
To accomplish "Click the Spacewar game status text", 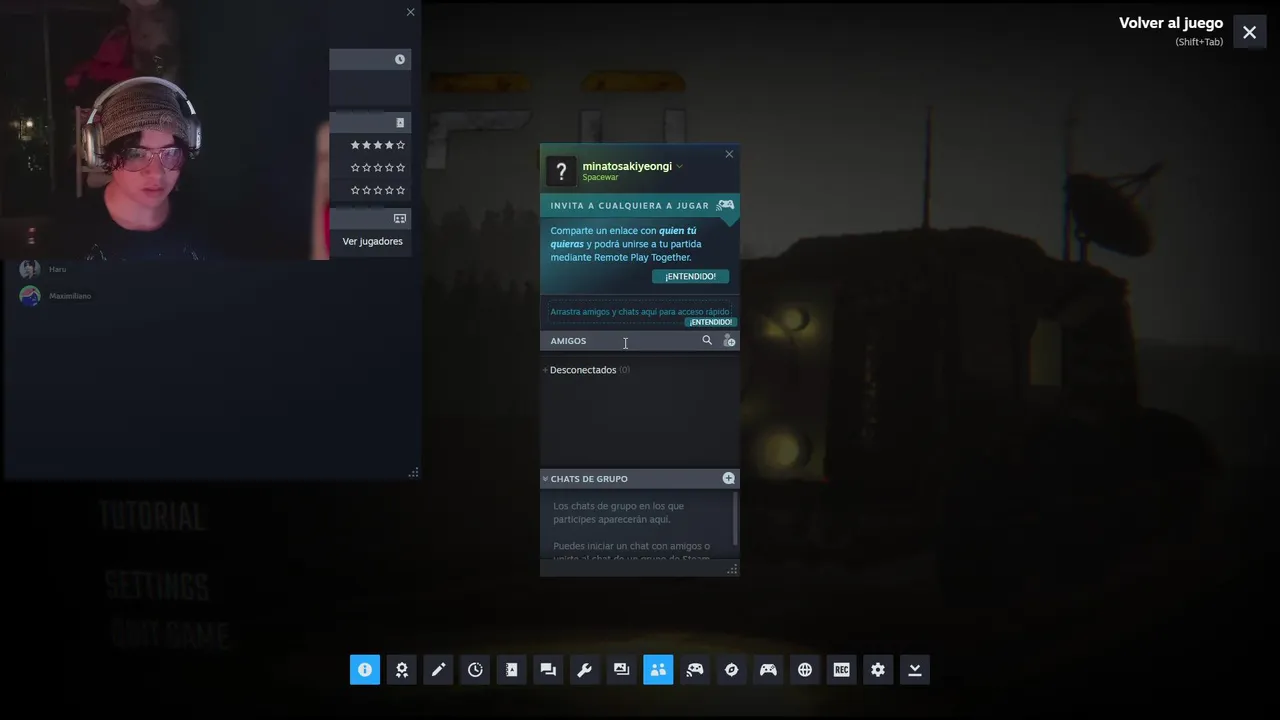I will (x=600, y=178).
